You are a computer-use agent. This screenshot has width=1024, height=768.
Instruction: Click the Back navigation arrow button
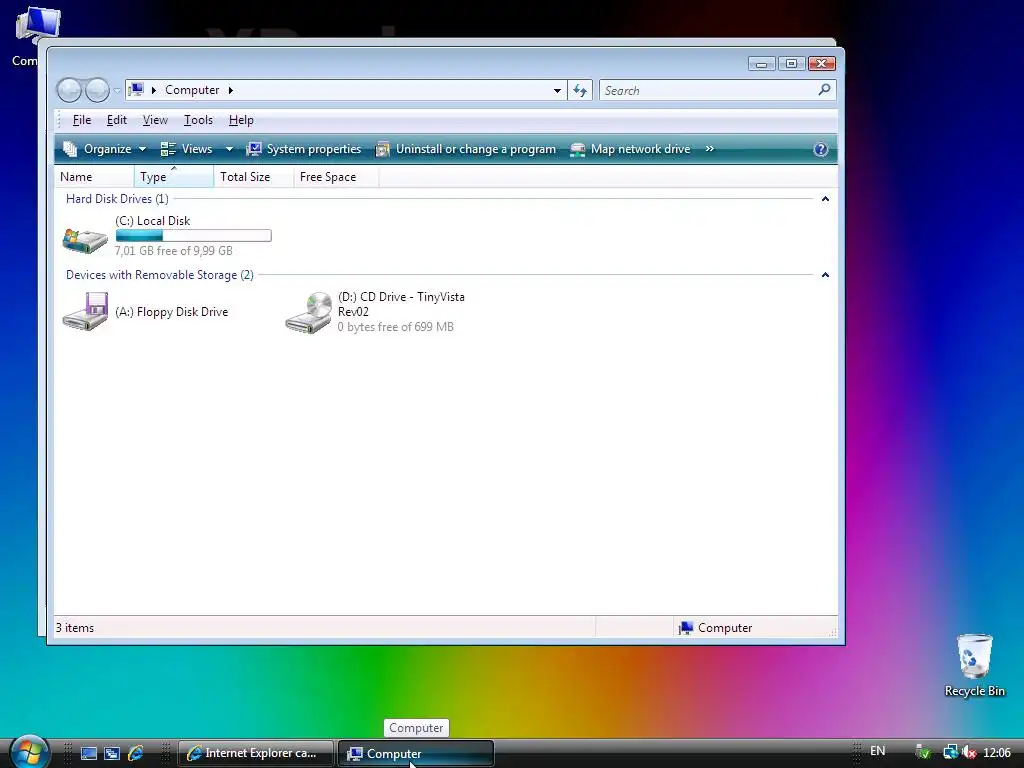pyautogui.click(x=69, y=90)
